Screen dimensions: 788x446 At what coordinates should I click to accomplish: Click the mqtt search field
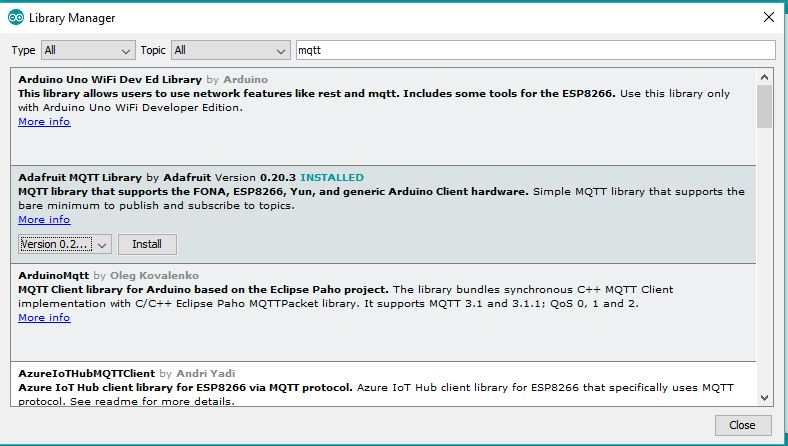(536, 50)
